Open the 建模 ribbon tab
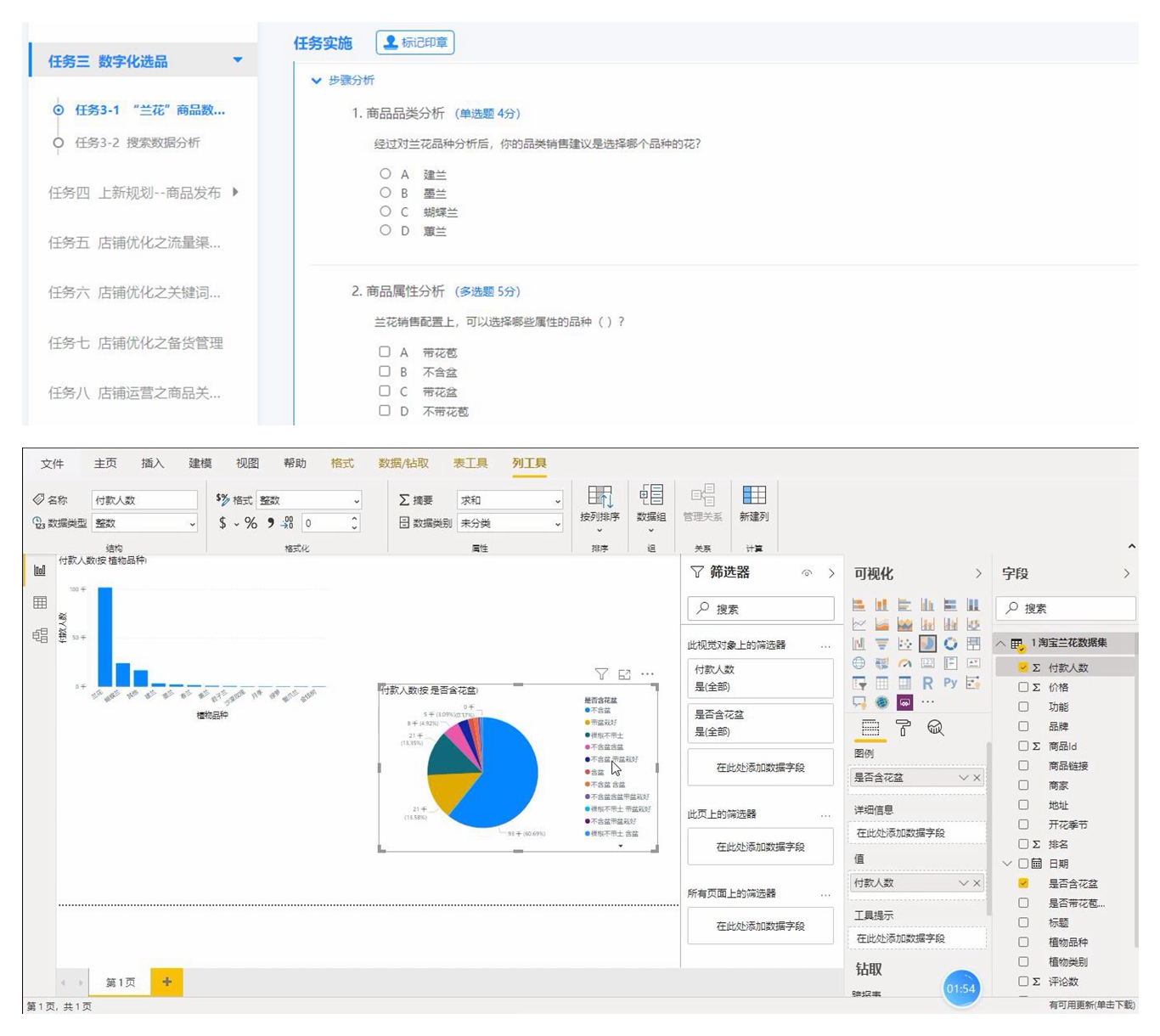The width and height of the screenshot is (1160, 1036). click(200, 463)
